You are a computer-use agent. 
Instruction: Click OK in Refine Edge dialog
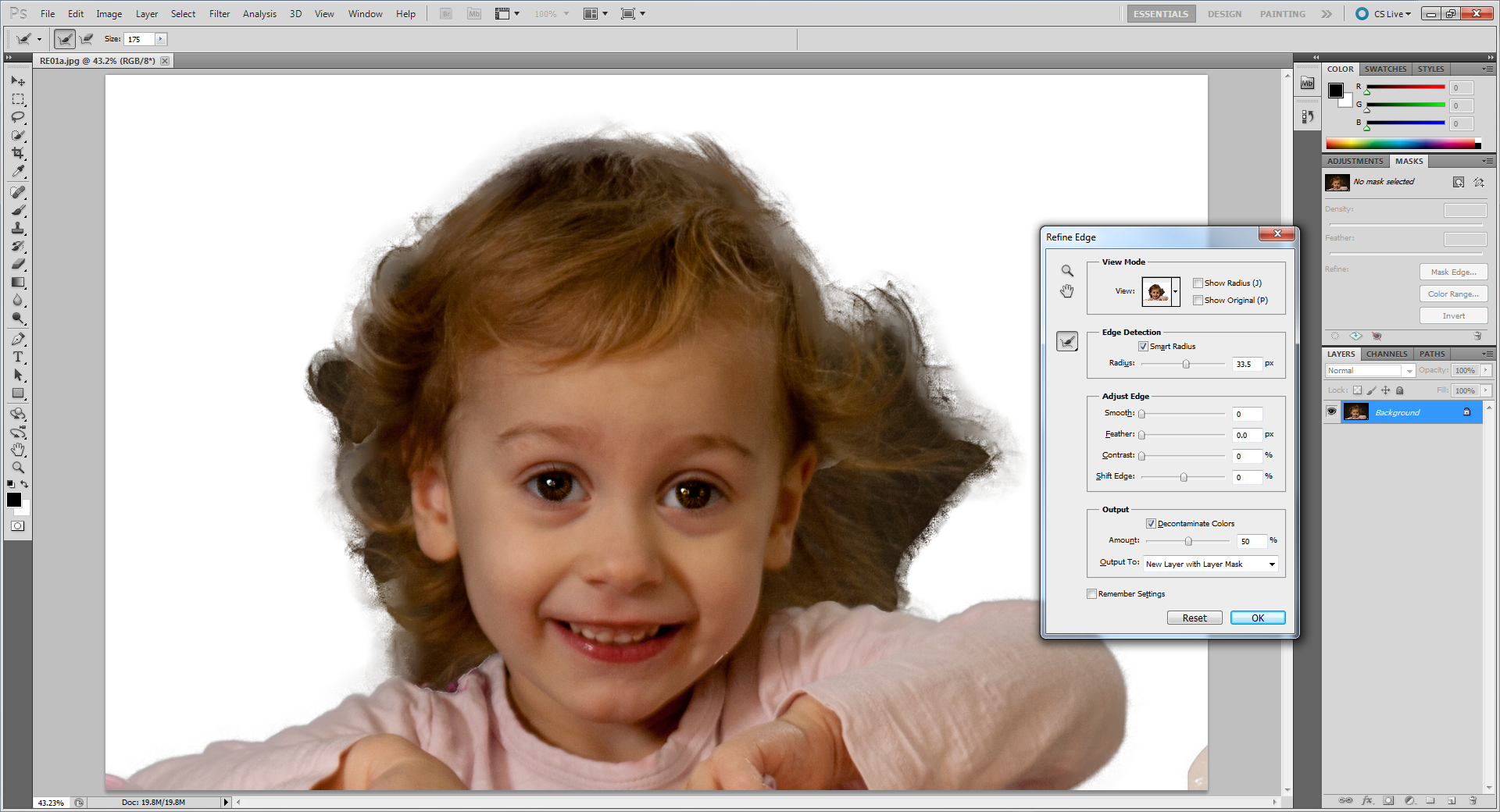coord(1257,618)
